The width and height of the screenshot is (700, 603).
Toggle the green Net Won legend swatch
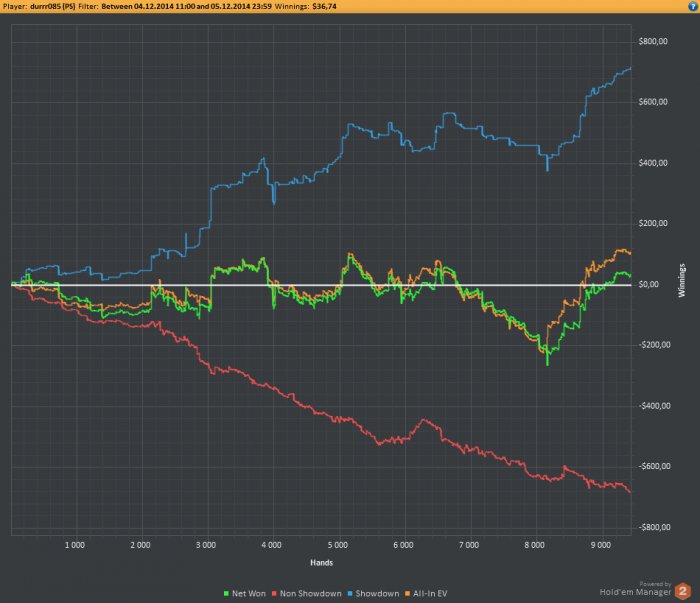click(226, 594)
